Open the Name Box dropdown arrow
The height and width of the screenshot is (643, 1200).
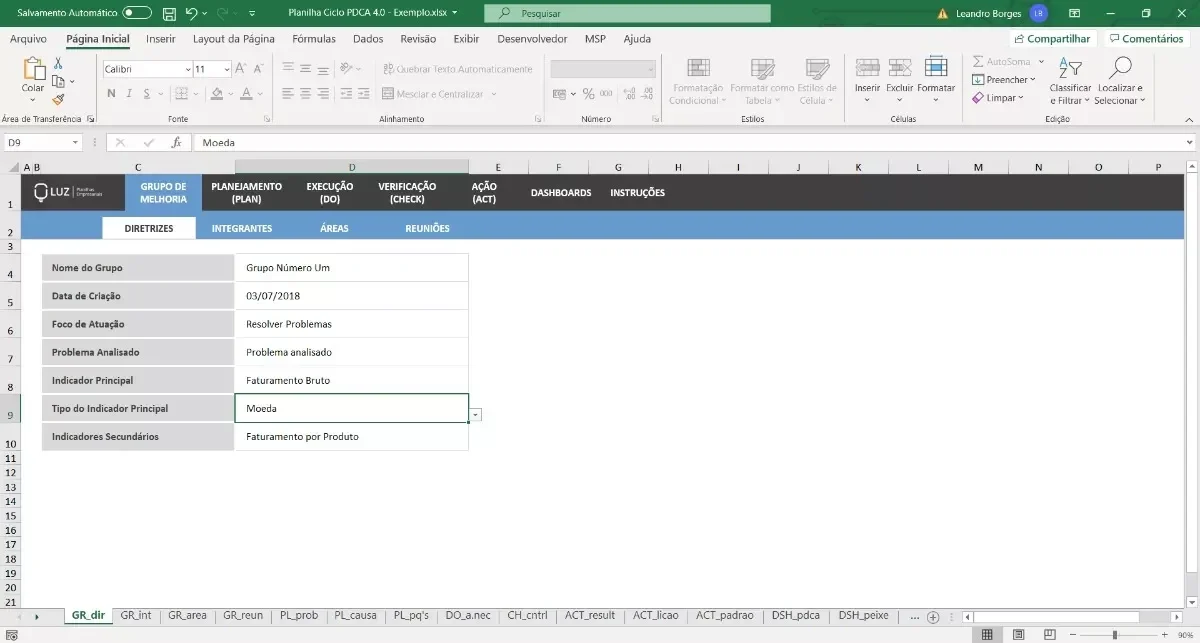coord(75,143)
